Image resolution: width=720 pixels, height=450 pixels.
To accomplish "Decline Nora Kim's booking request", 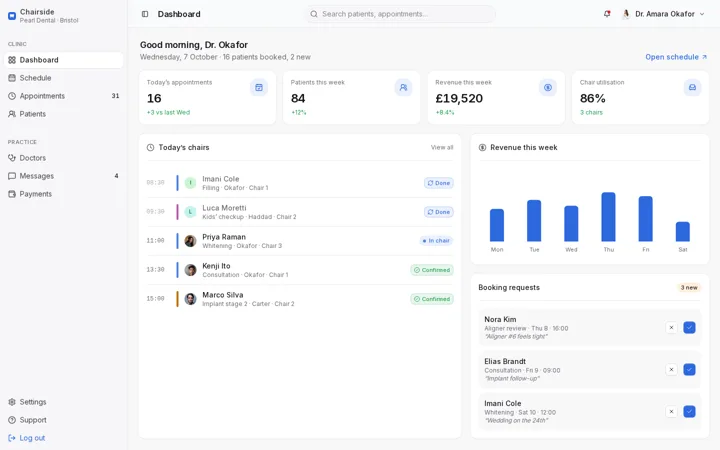I will [x=671, y=327].
